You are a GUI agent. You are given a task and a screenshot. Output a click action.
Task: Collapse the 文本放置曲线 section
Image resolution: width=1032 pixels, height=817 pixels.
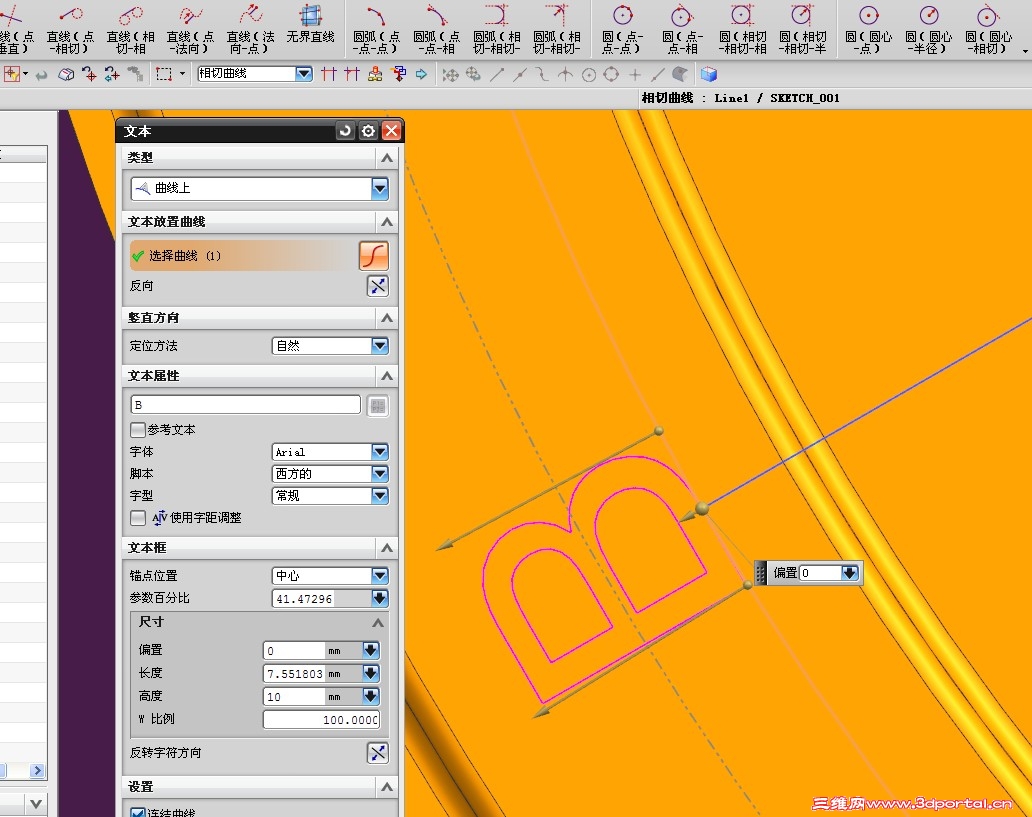387,222
